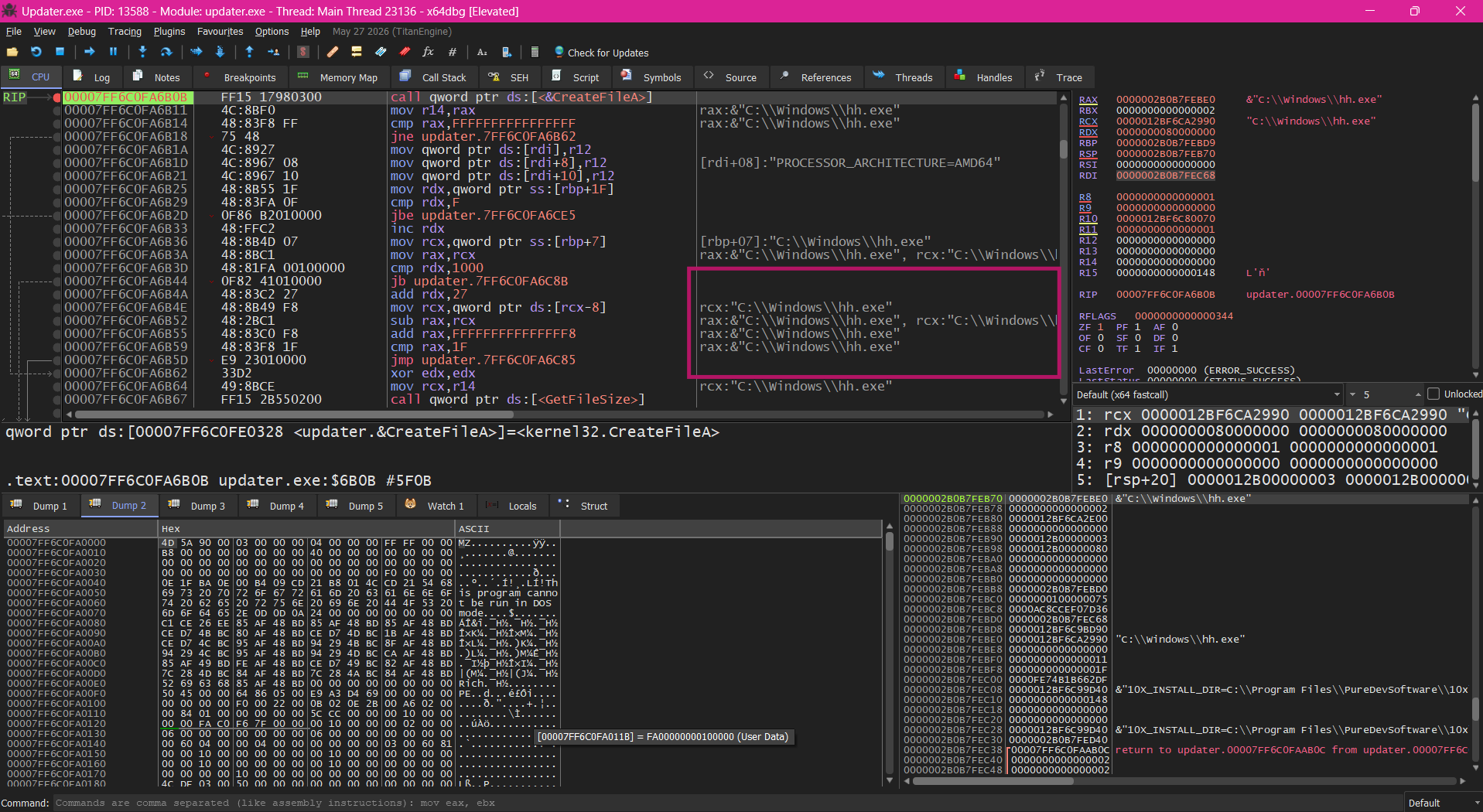Toggle breakpoint bullet at 00007FF6C0FA6B11
1483x812 pixels.
(x=57, y=111)
